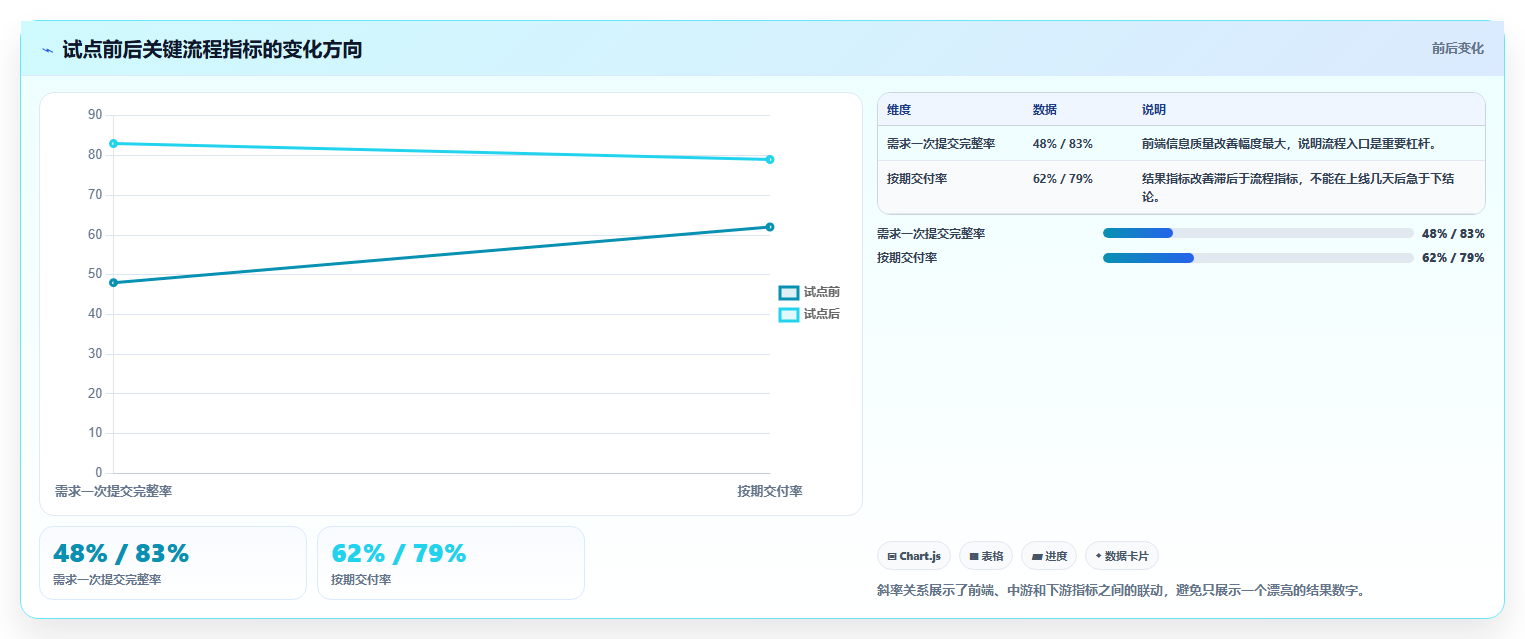Click the 试点后 data point at 79

(770, 159)
